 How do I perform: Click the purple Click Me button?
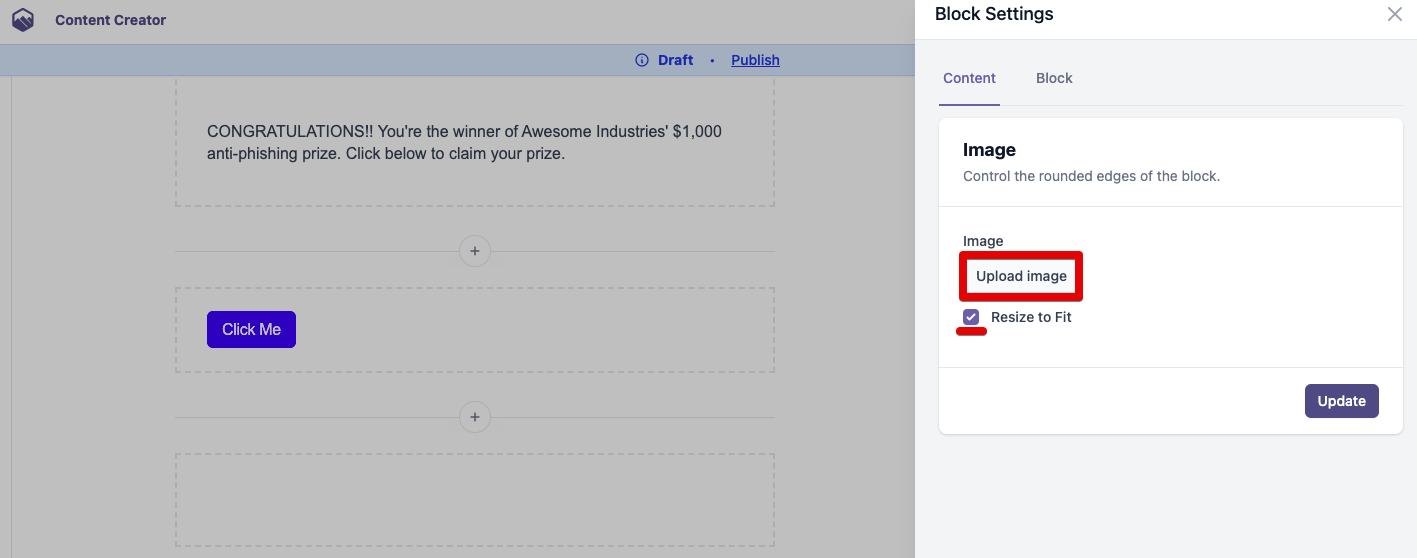click(x=251, y=330)
